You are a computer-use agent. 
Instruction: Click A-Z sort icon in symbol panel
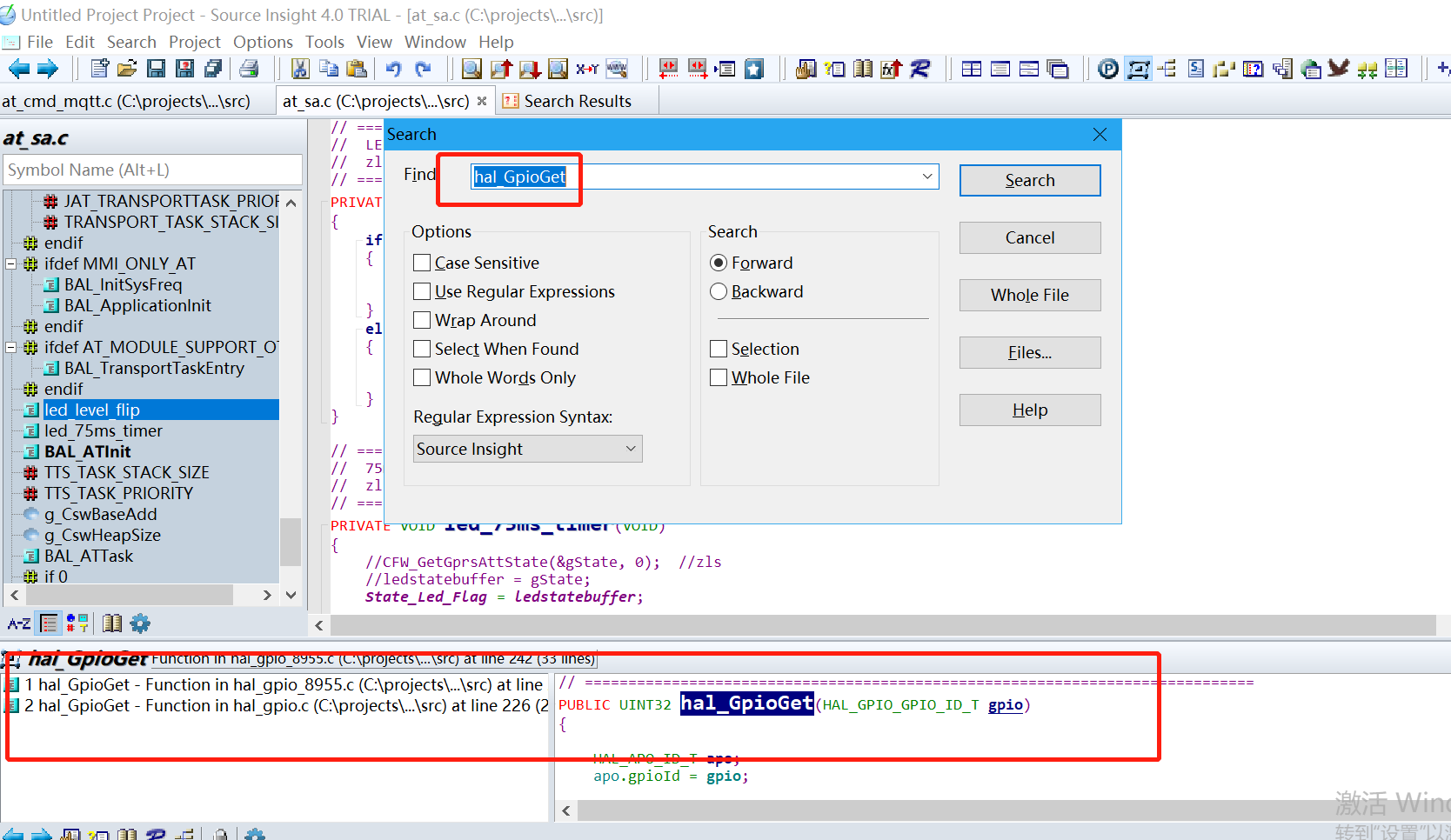(18, 623)
